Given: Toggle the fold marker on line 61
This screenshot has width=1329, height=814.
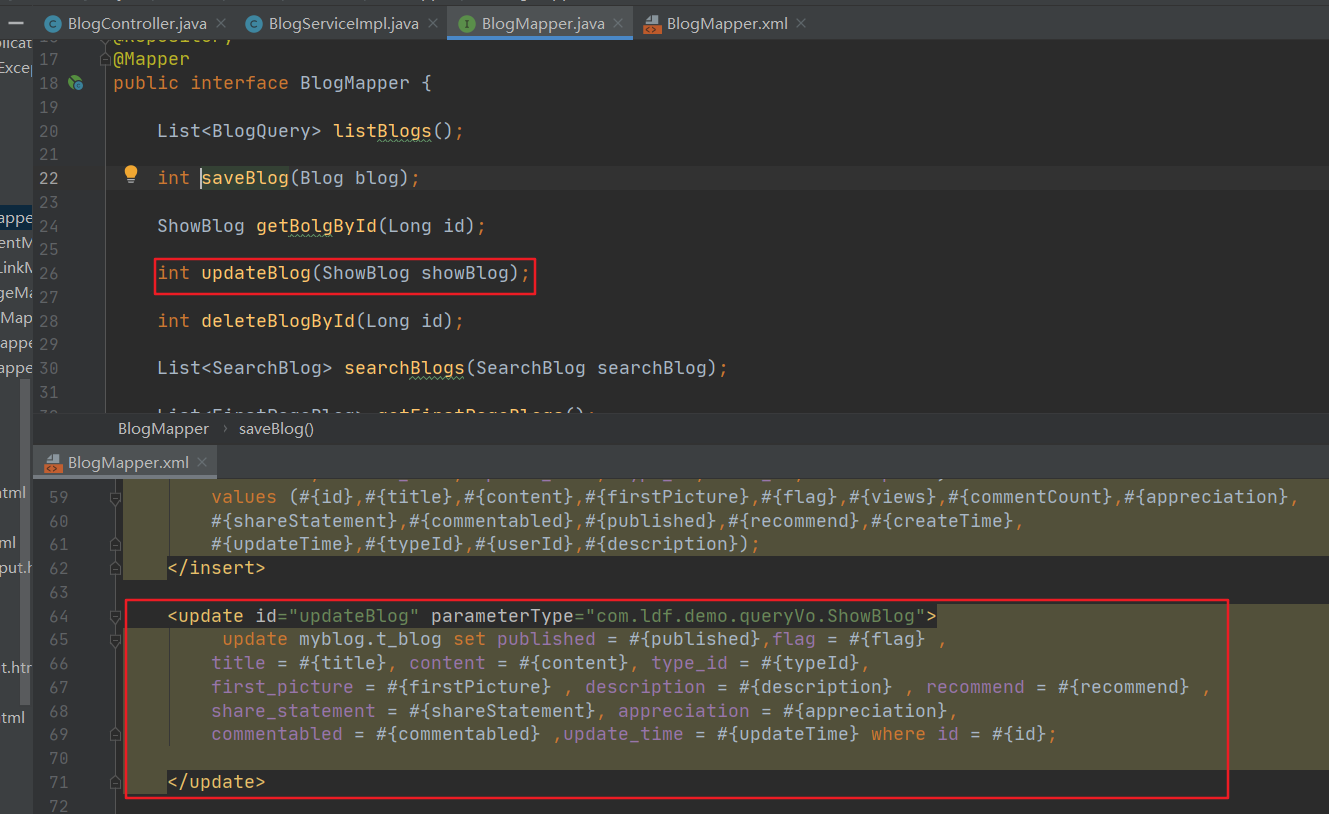Looking at the screenshot, I should click(116, 545).
